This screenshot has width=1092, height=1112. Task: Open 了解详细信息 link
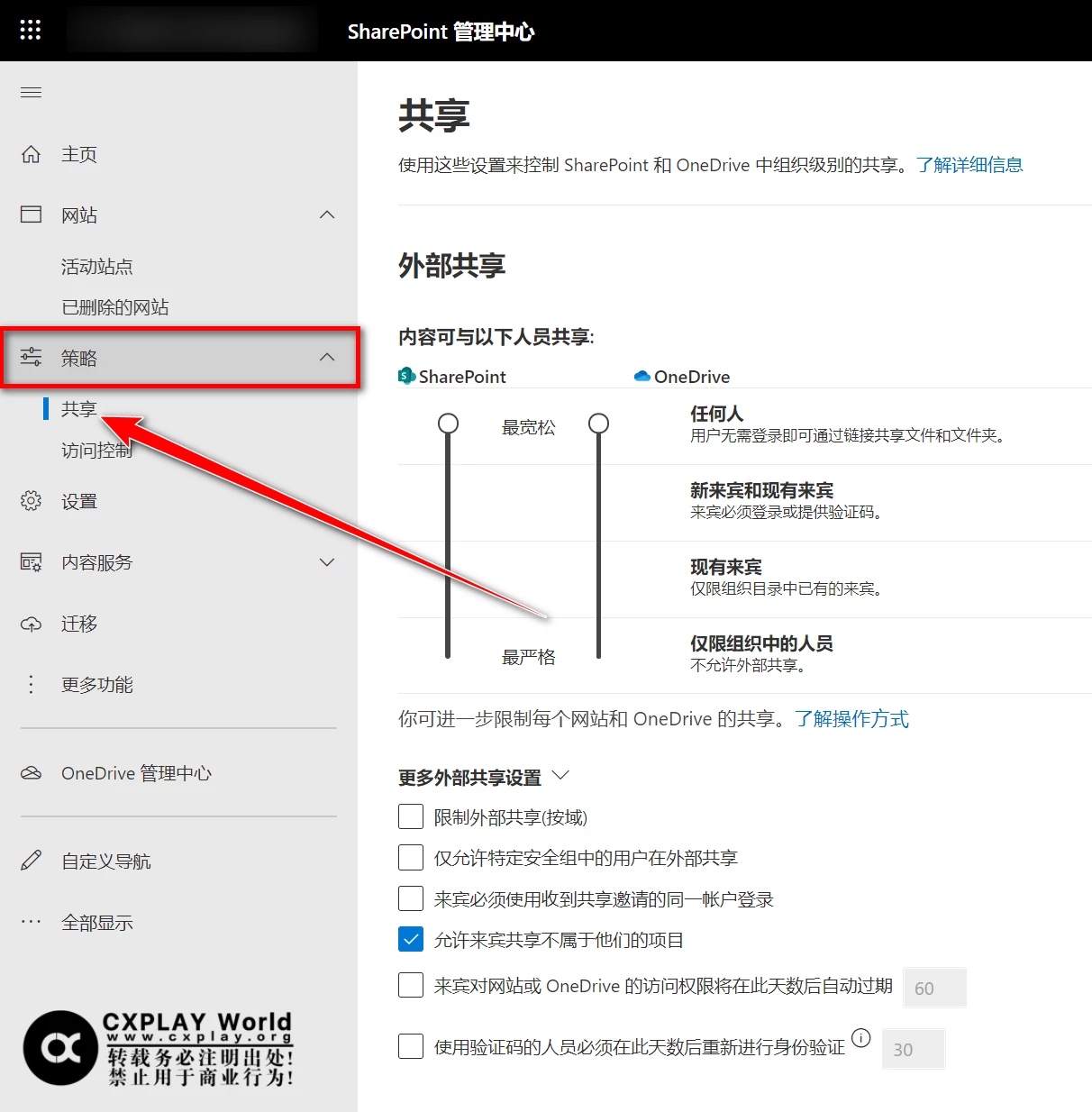coord(969,165)
